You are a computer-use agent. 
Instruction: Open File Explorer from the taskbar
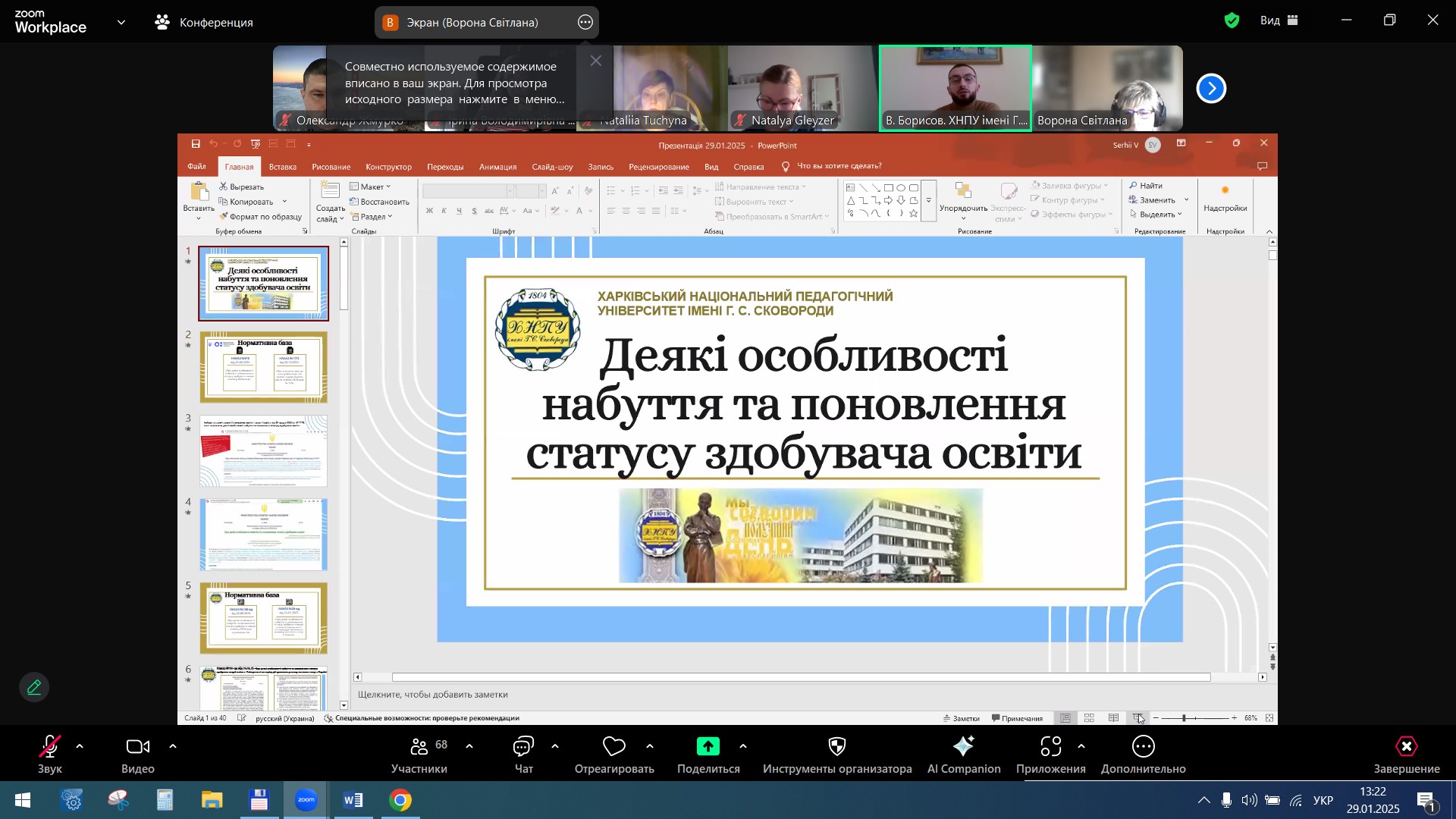(212, 801)
